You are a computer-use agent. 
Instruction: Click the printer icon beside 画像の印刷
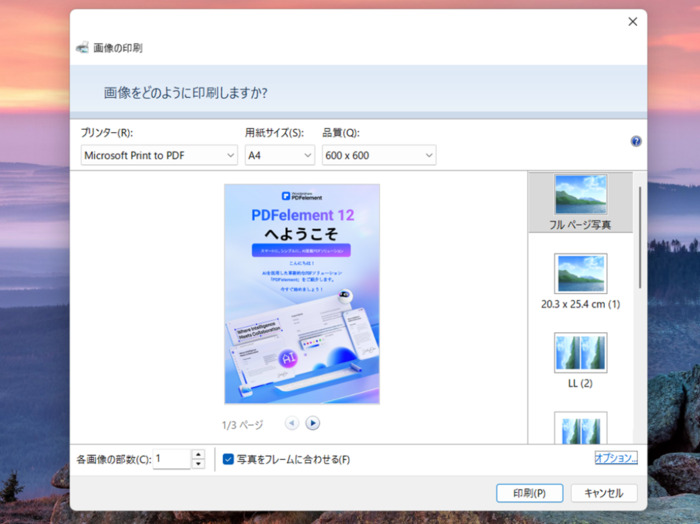coord(82,48)
